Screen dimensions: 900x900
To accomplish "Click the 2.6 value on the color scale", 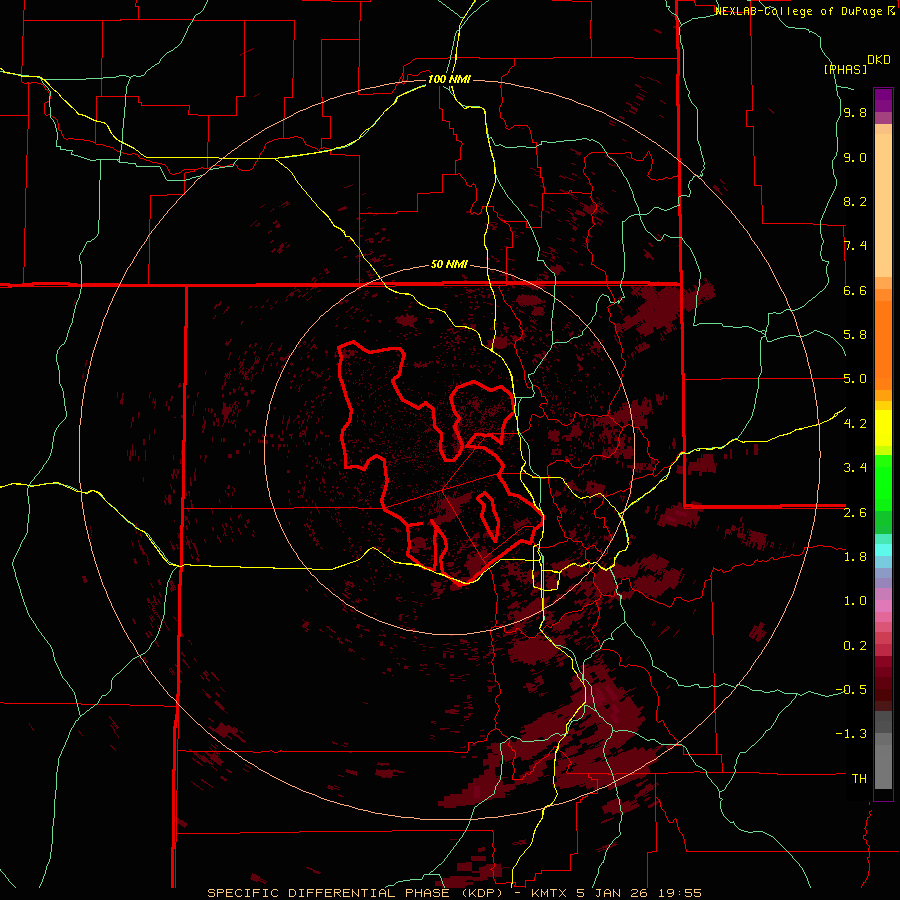I will click(855, 513).
